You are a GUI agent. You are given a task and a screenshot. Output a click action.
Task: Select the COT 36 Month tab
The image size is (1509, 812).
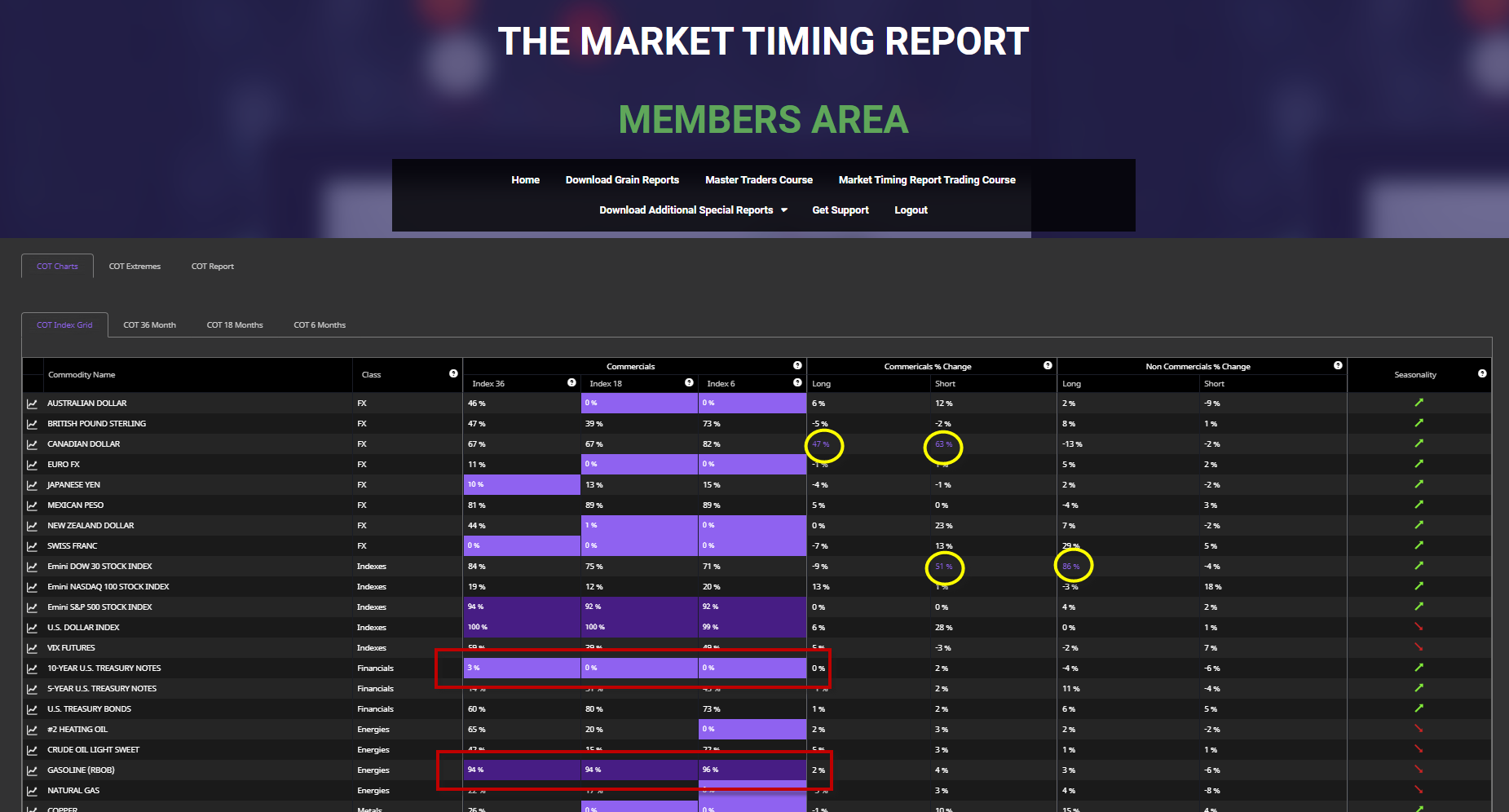pos(149,325)
